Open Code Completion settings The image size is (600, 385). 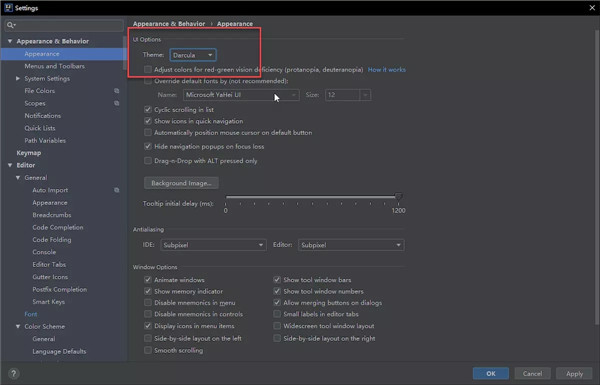tap(58, 227)
